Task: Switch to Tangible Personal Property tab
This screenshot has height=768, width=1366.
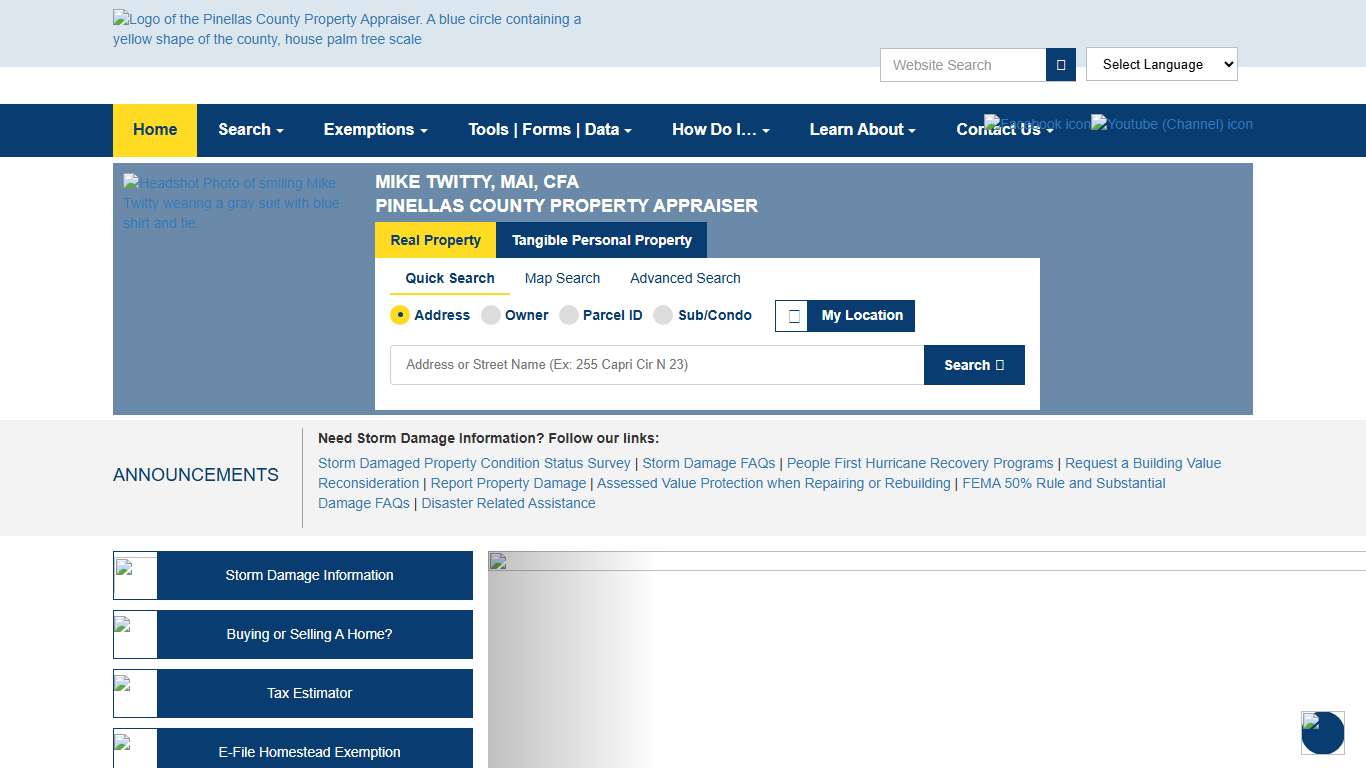Action: pos(601,240)
